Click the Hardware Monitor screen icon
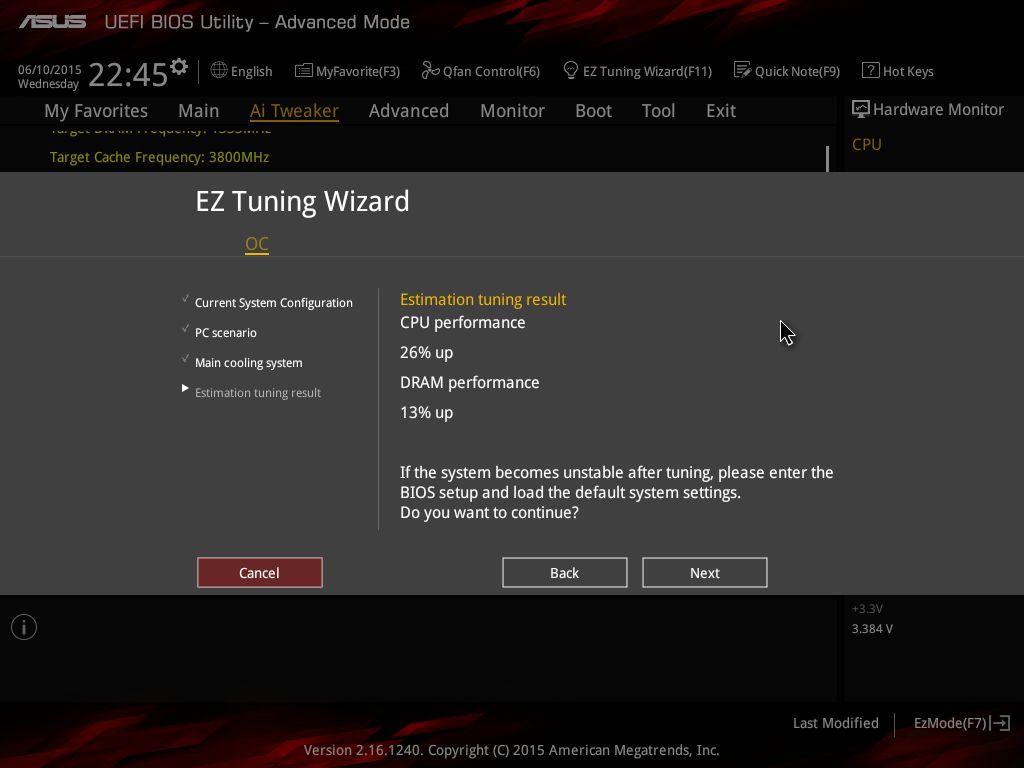The image size is (1024, 768). click(x=860, y=109)
